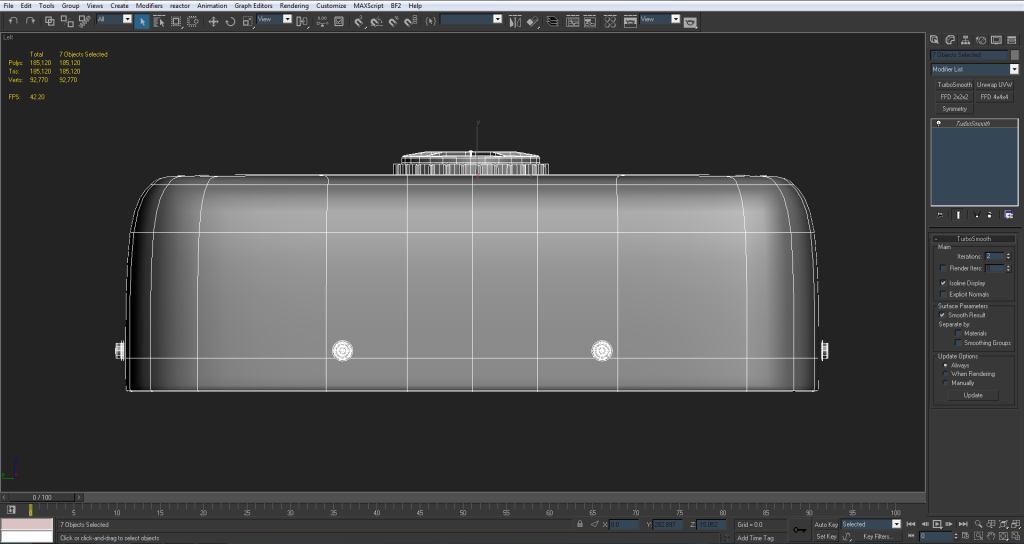Open the Rendering menu
Screen dimensions: 1024x544
coord(294,5)
